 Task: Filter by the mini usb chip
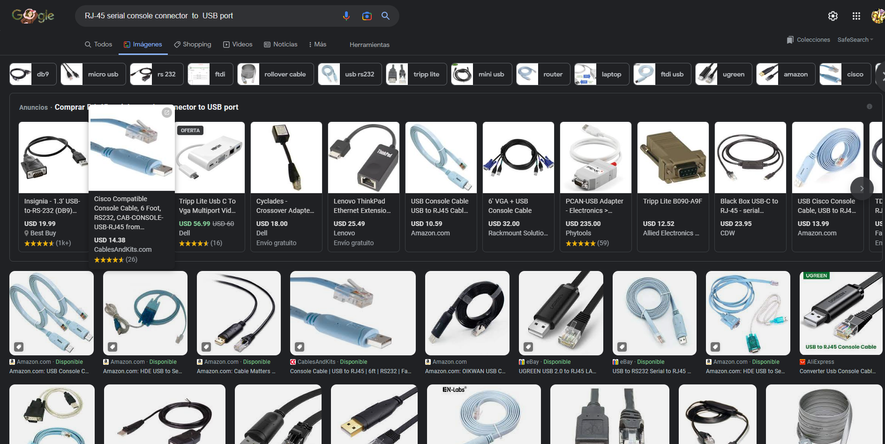point(481,74)
